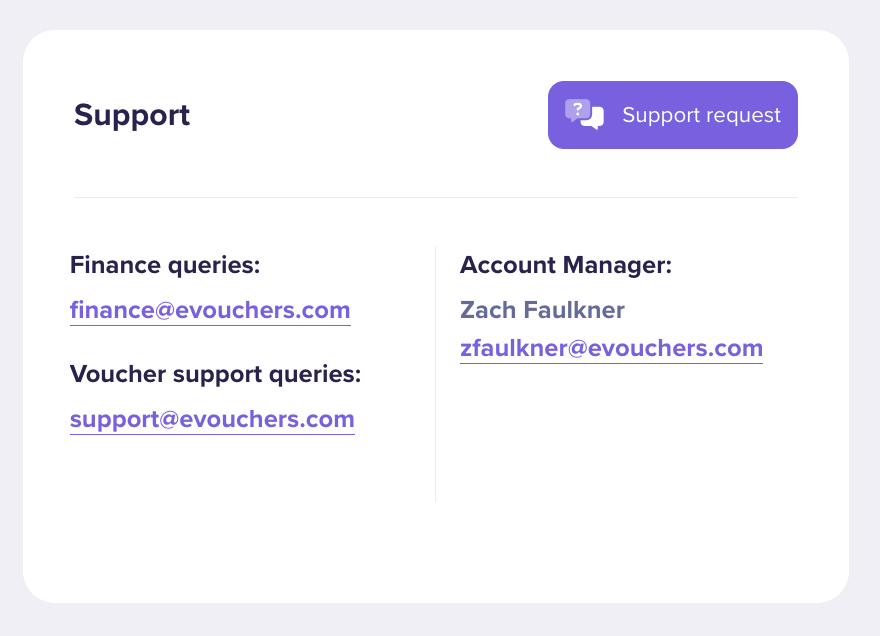Select the 'Finance queries:' label
880x636 pixels.
165,265
